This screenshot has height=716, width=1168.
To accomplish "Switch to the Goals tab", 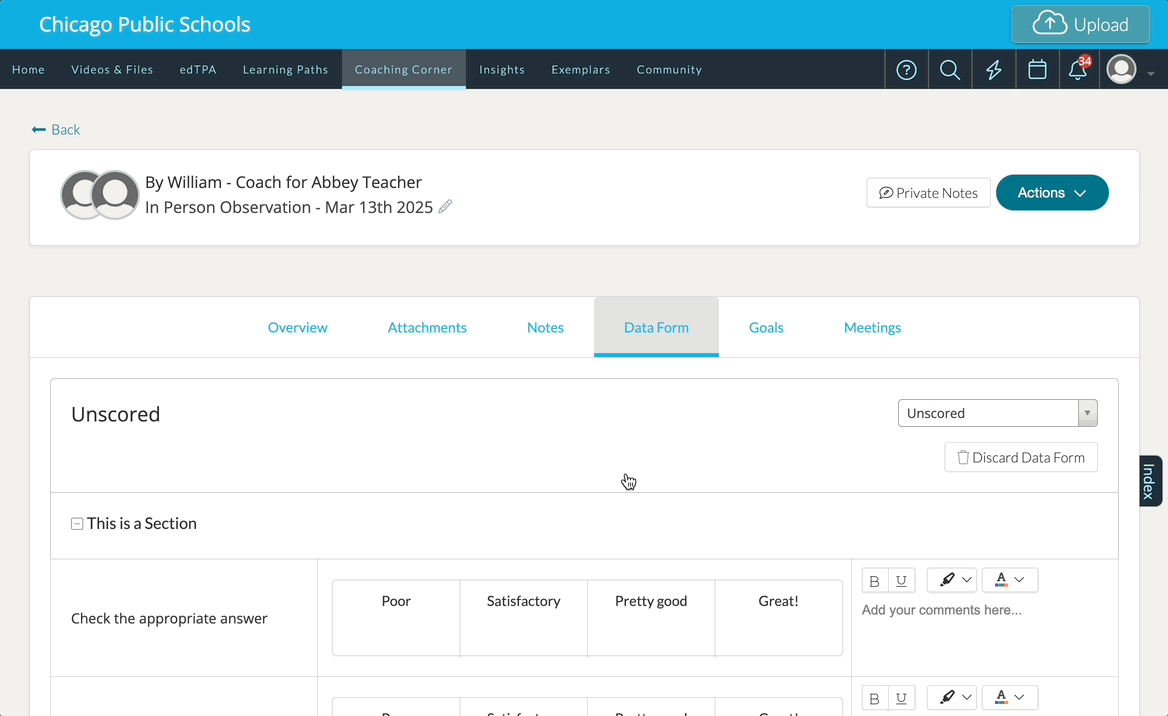I will pos(766,327).
